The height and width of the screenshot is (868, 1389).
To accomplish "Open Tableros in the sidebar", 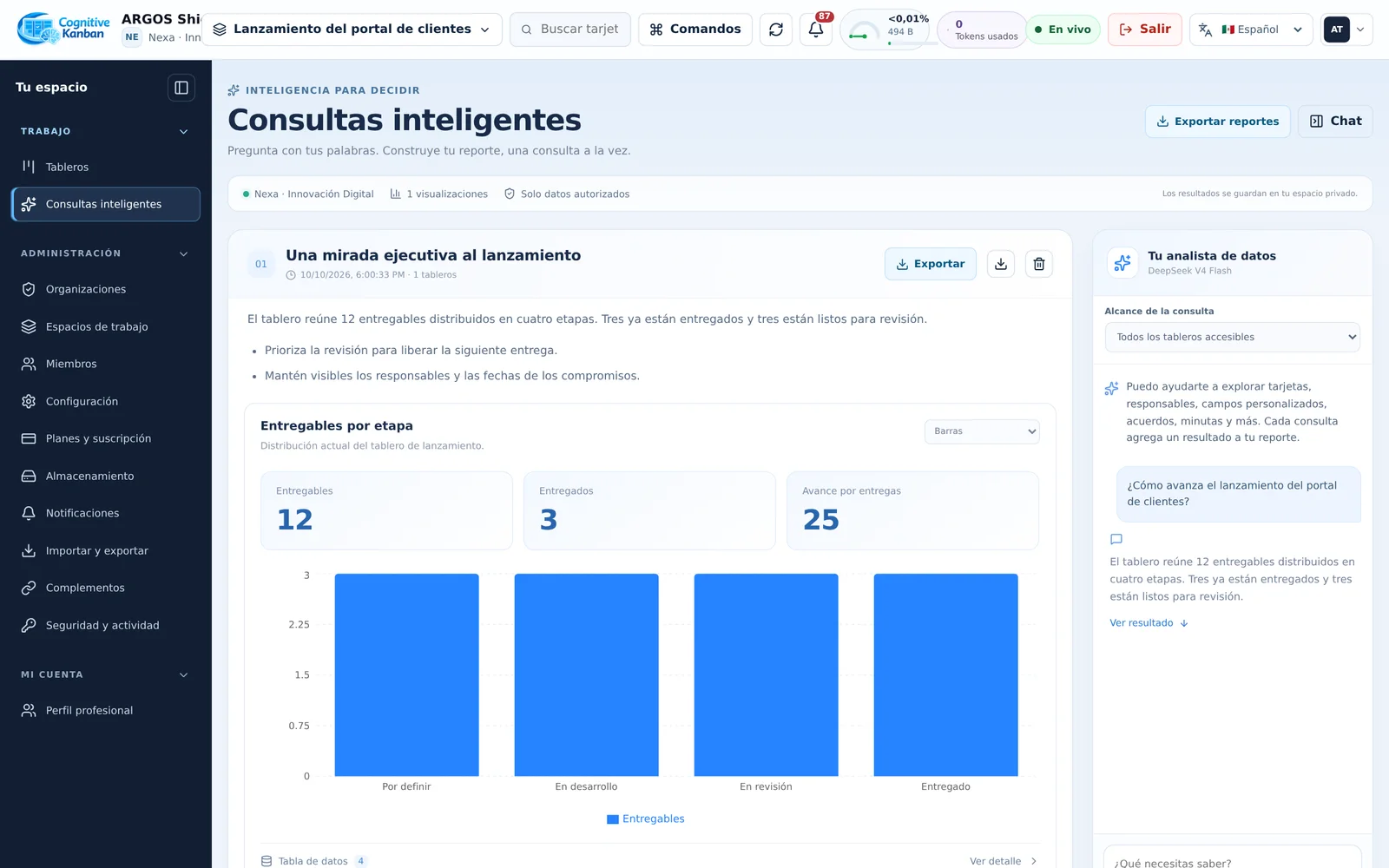I will 106,167.
